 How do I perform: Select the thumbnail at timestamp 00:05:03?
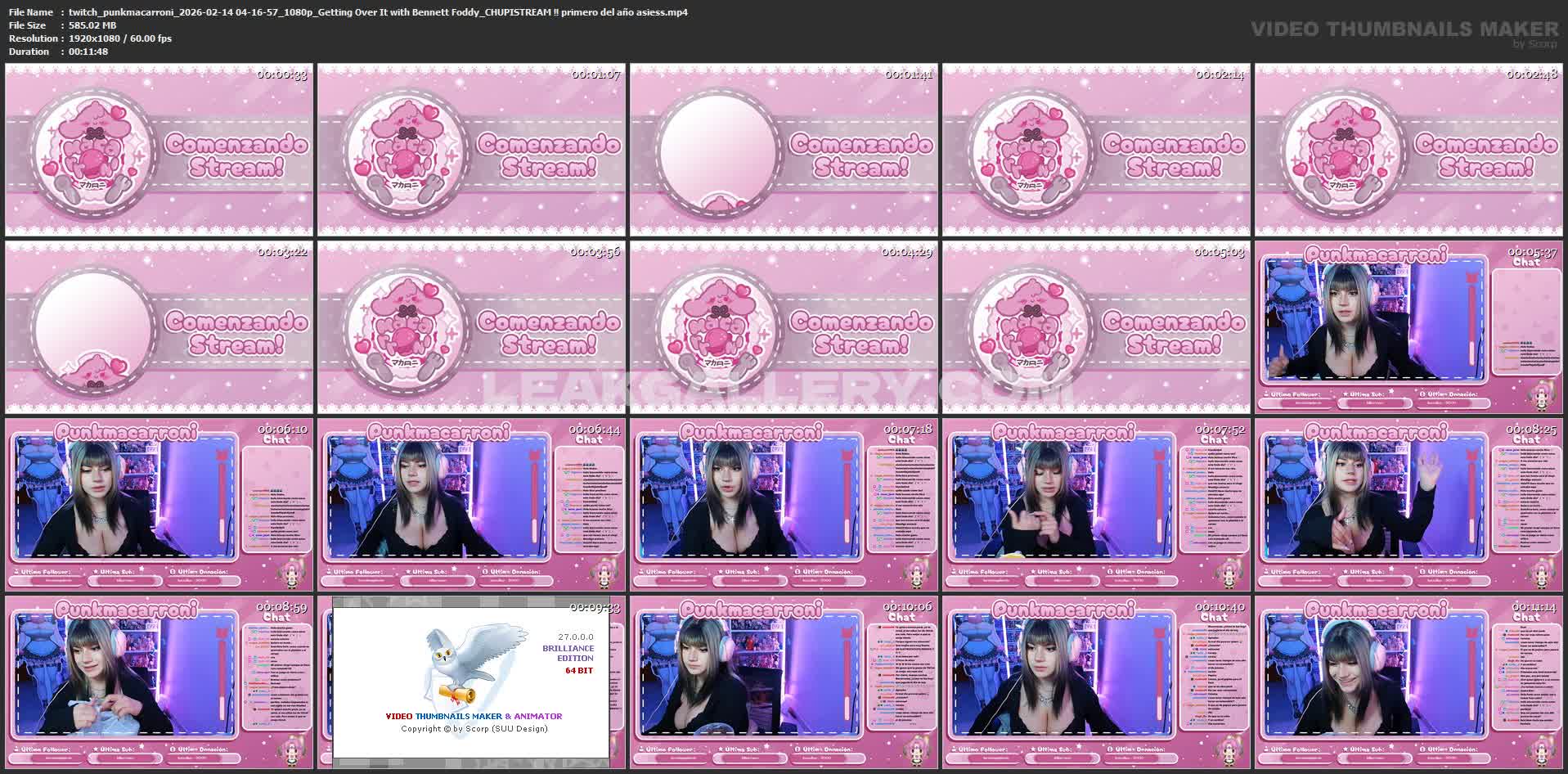[x=1096, y=327]
